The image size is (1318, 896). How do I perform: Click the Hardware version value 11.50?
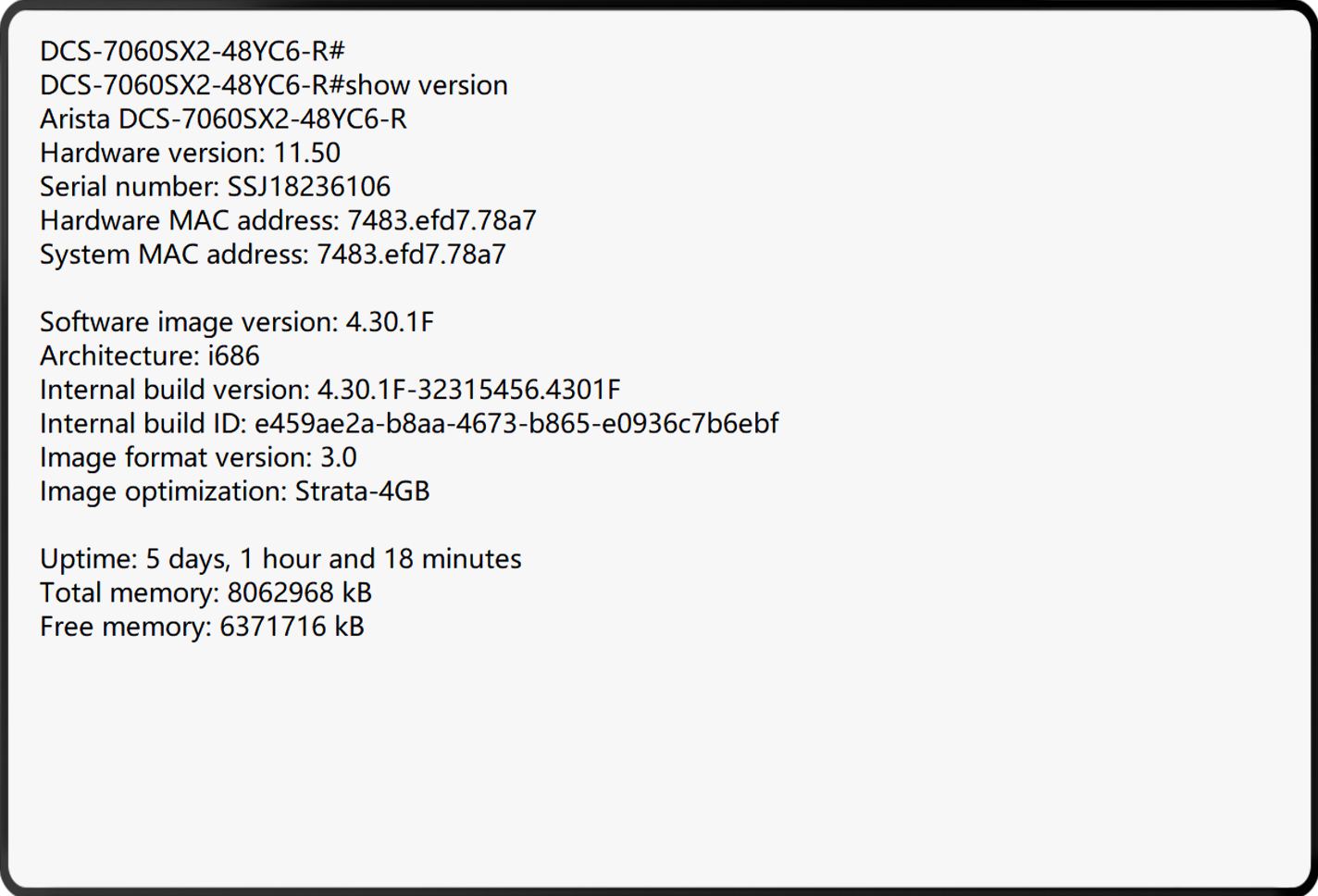pyautogui.click(x=306, y=153)
